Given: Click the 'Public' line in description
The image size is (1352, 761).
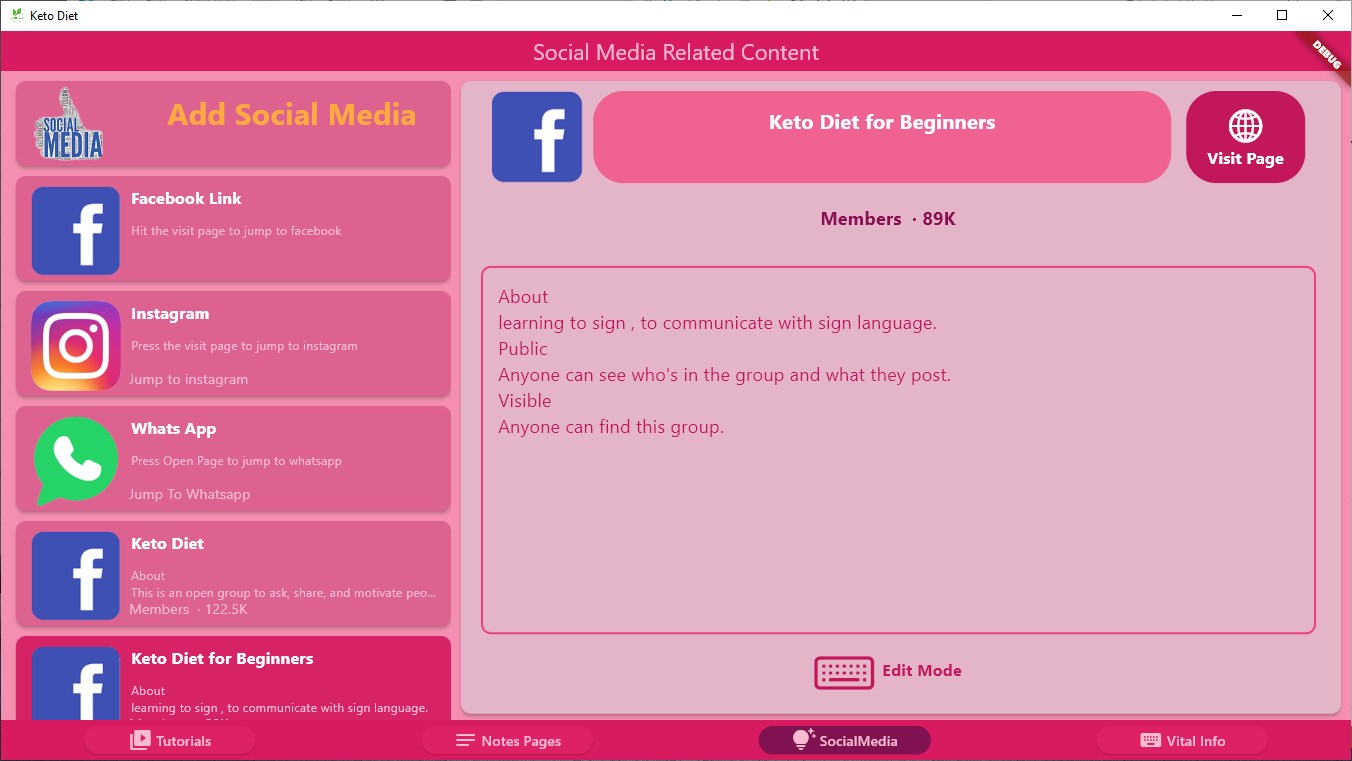Looking at the screenshot, I should (x=523, y=349).
